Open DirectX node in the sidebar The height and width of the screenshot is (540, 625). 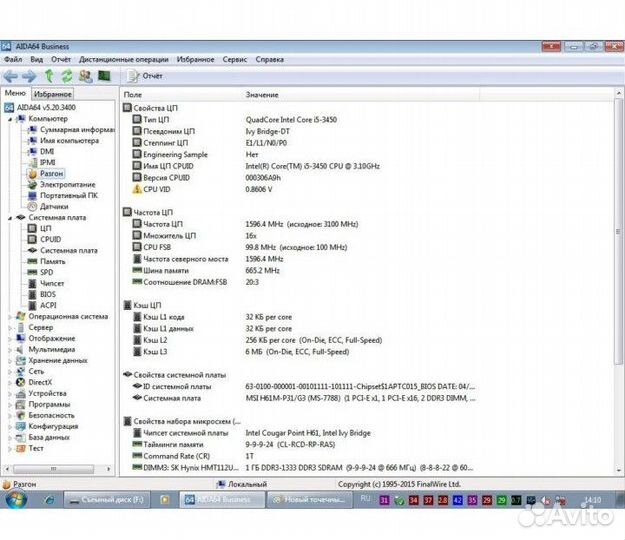41,382
